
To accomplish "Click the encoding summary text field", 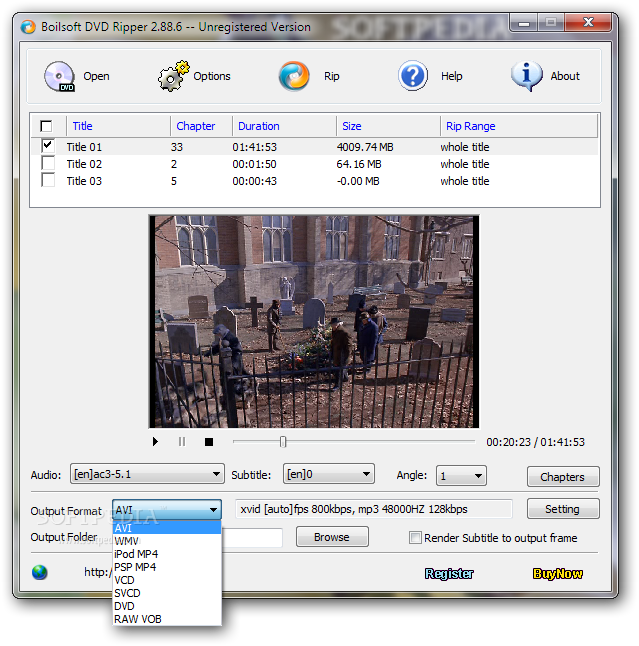I will coord(374,509).
